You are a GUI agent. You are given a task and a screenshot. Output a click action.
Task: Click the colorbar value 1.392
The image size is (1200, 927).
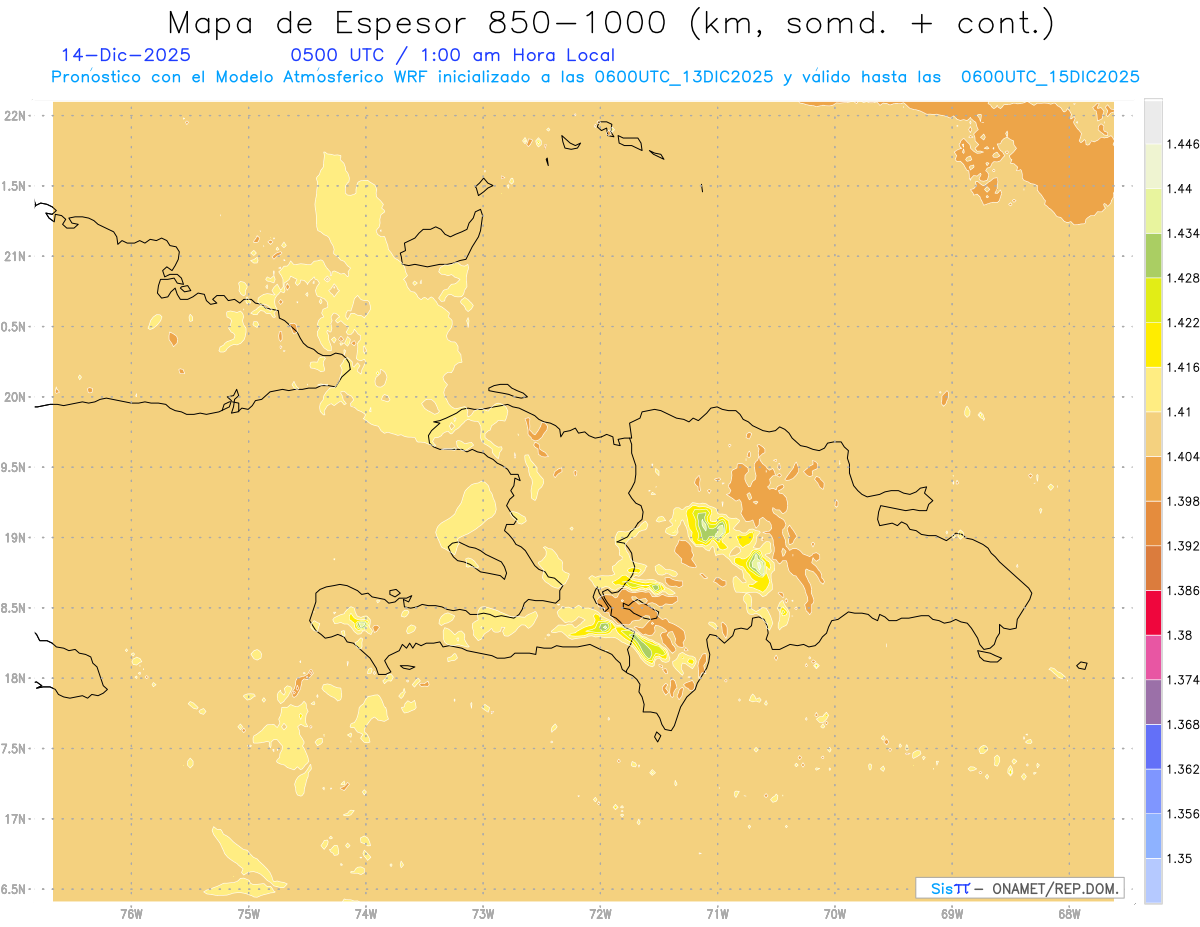(1181, 546)
